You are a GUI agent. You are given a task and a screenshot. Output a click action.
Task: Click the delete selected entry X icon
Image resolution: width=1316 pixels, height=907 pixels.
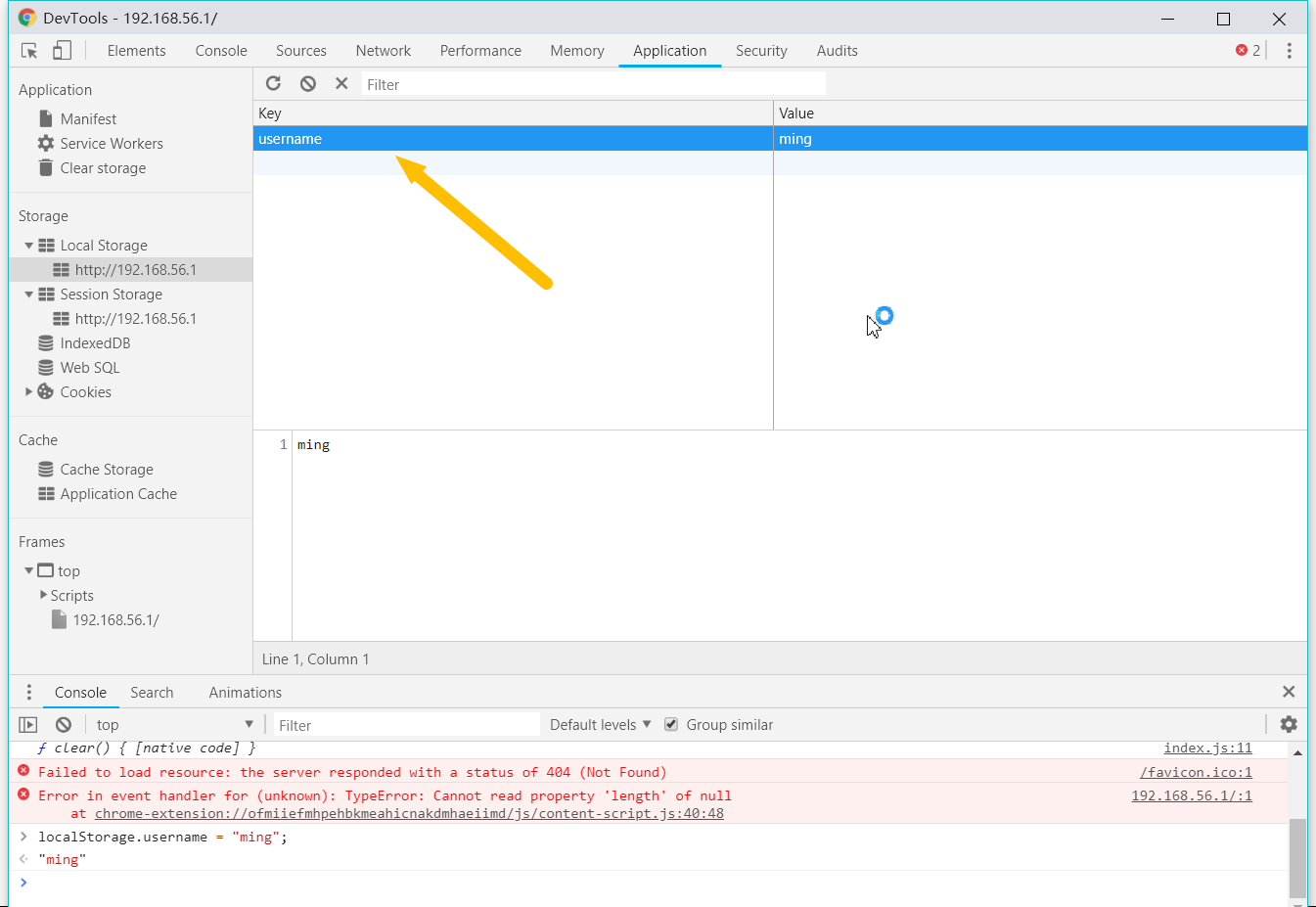341,84
